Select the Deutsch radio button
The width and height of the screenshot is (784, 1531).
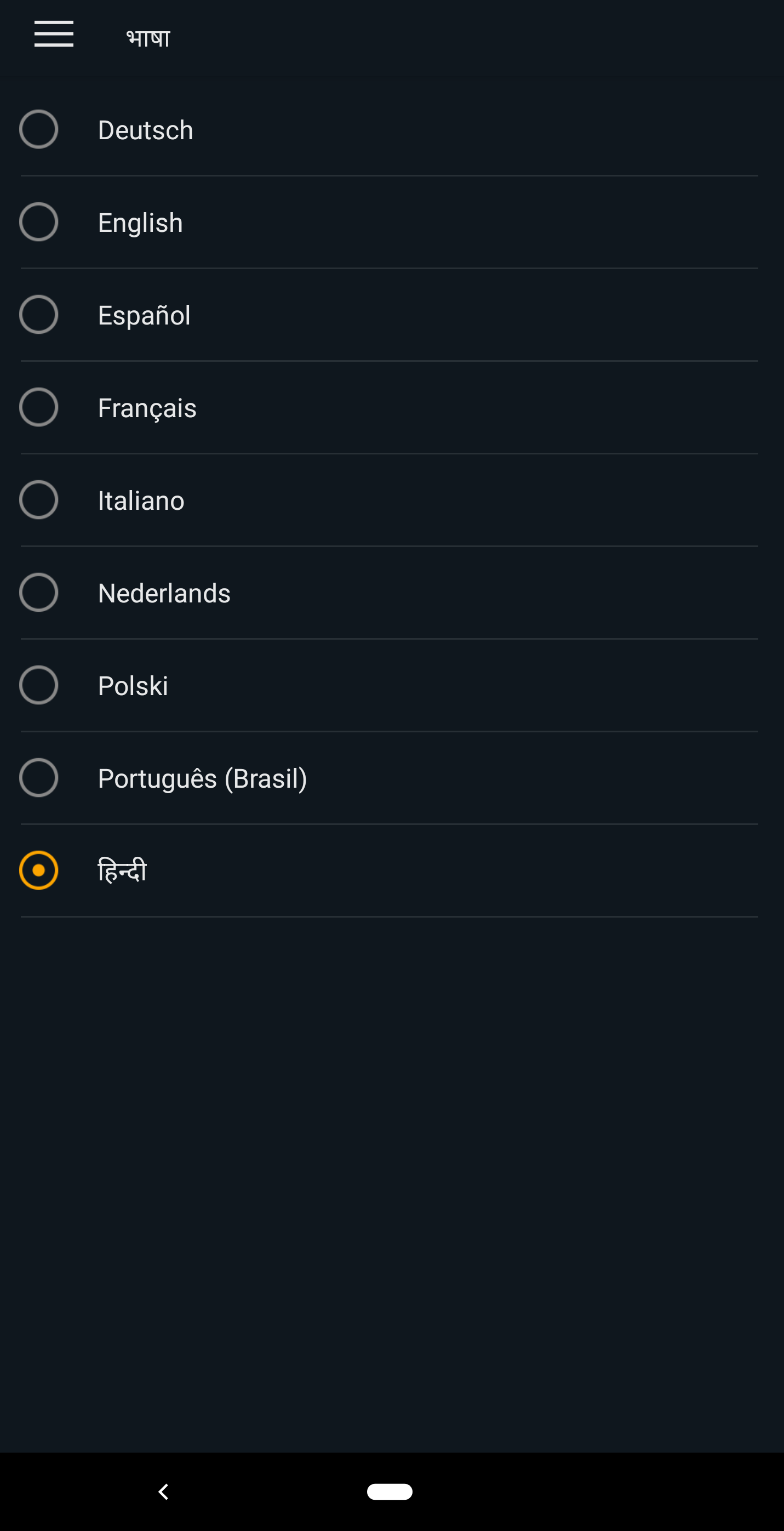[38, 129]
